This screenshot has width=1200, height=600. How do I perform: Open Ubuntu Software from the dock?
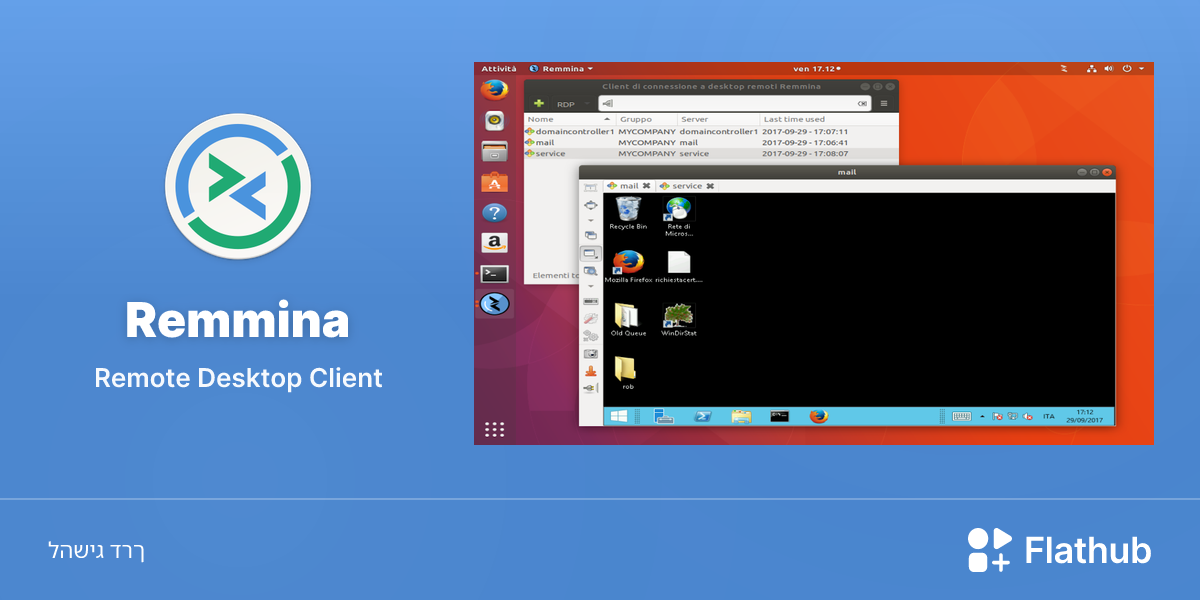tap(494, 182)
